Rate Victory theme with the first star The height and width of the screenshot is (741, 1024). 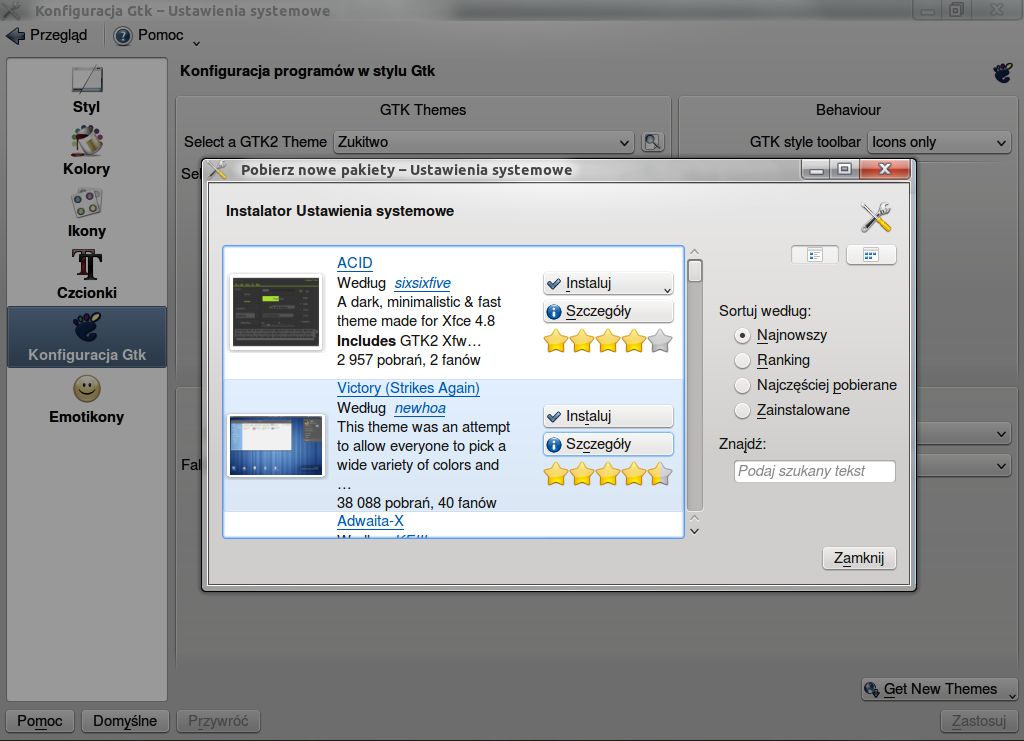coord(556,474)
